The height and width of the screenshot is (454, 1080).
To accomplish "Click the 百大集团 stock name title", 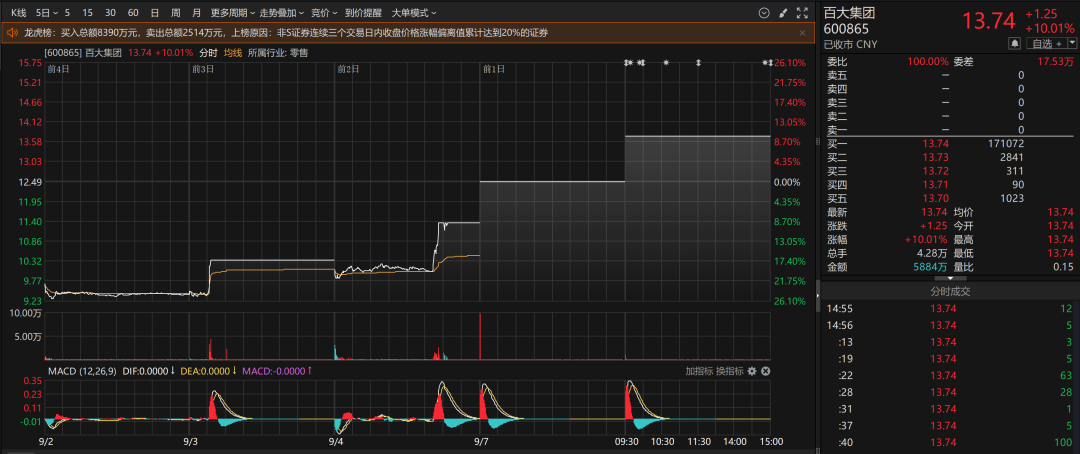I will point(850,12).
